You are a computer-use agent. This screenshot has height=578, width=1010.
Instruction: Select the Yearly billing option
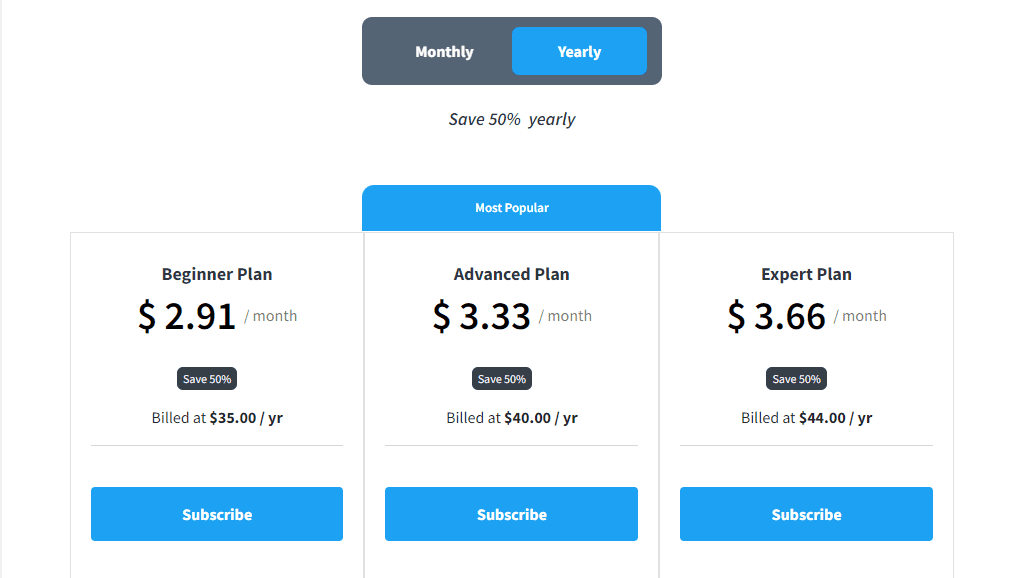pos(579,52)
